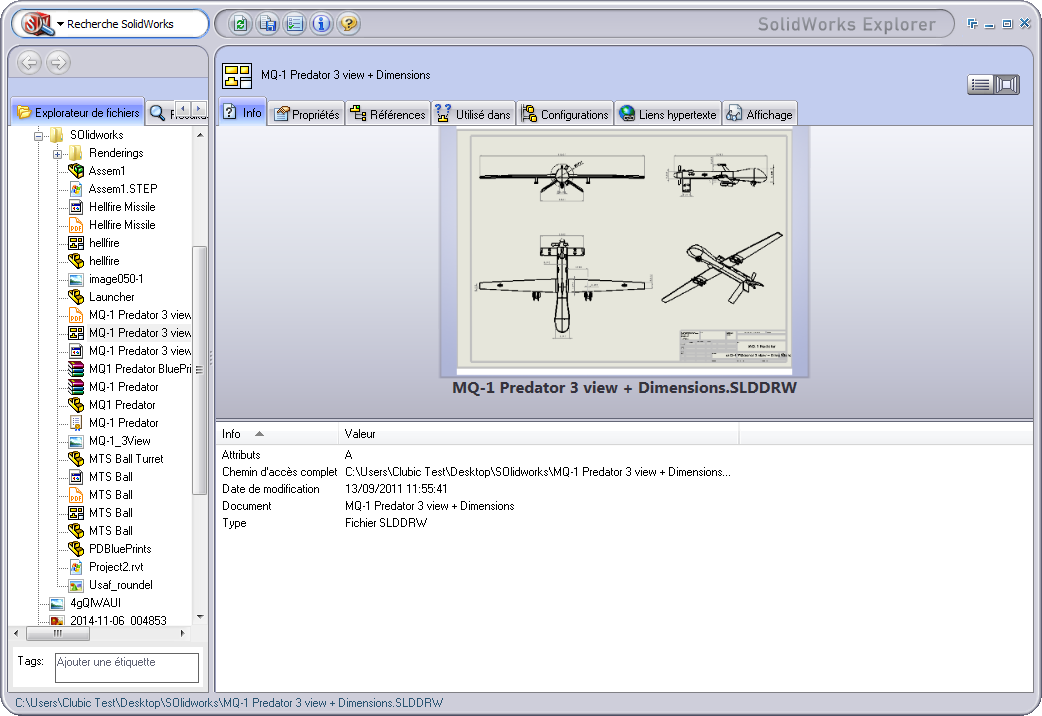Click the search results magnifier tab icon
1042x716 pixels.
157,113
